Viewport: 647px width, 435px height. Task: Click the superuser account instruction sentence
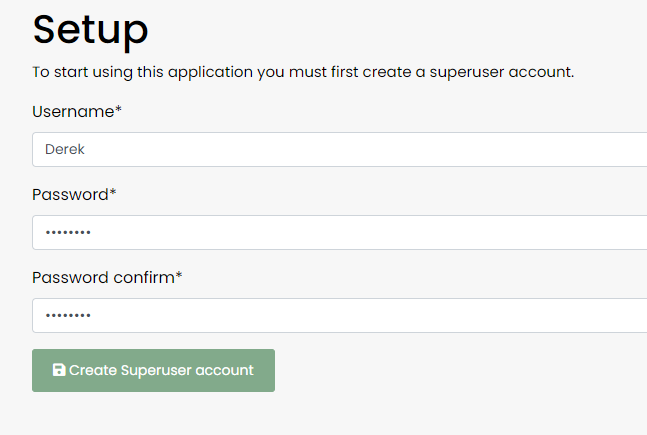pyautogui.click(x=303, y=73)
